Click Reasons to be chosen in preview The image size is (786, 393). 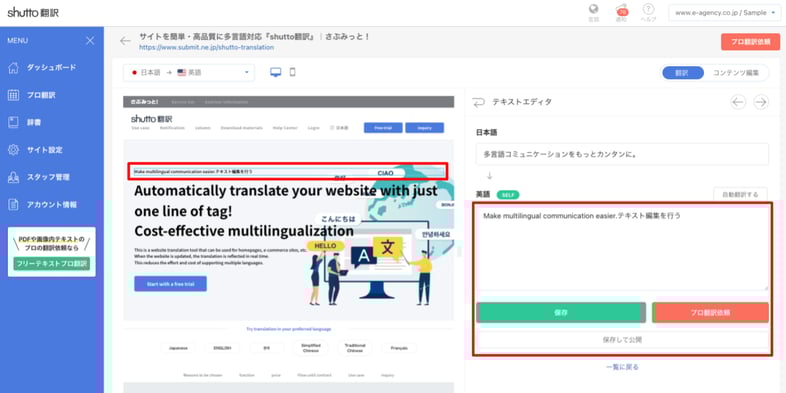click(x=203, y=375)
